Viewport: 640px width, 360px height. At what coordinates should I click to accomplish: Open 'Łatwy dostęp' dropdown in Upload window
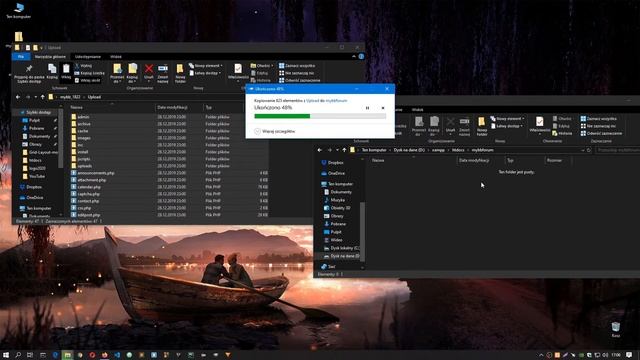(206, 73)
